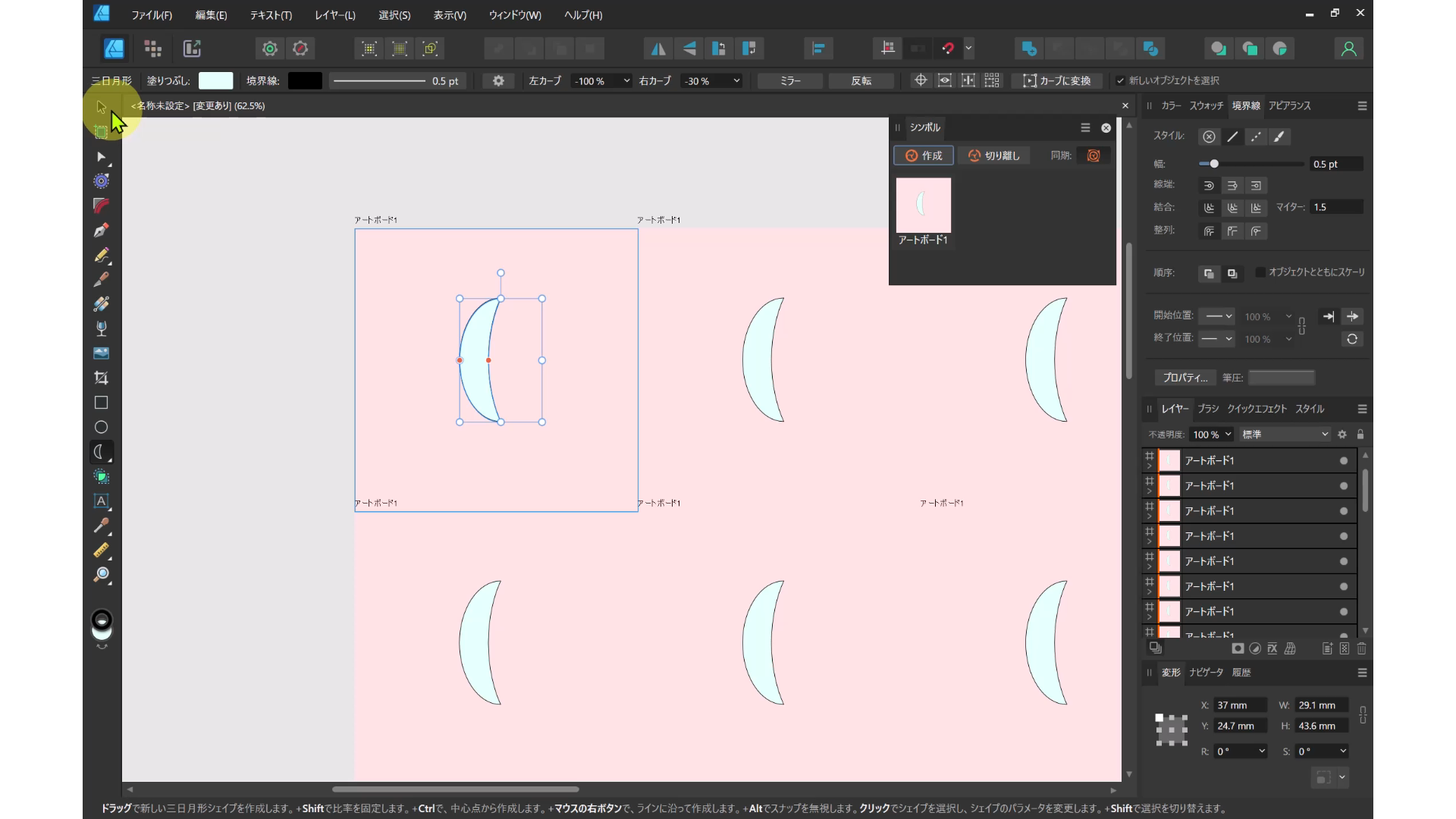The height and width of the screenshot is (819, 1456).
Task: Activate the Ellipse tool
Action: [x=101, y=427]
